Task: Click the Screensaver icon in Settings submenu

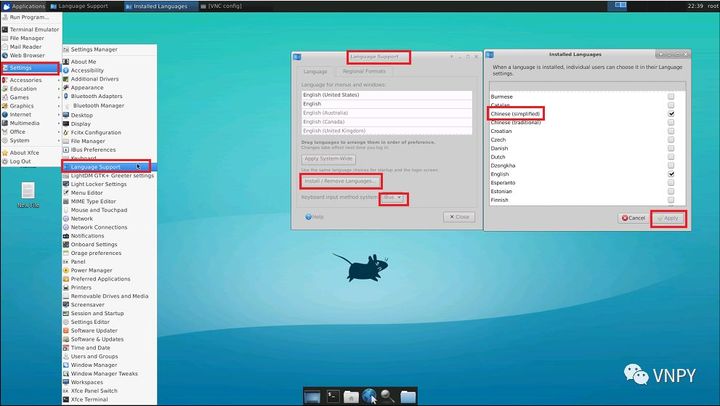Action: [x=66, y=304]
